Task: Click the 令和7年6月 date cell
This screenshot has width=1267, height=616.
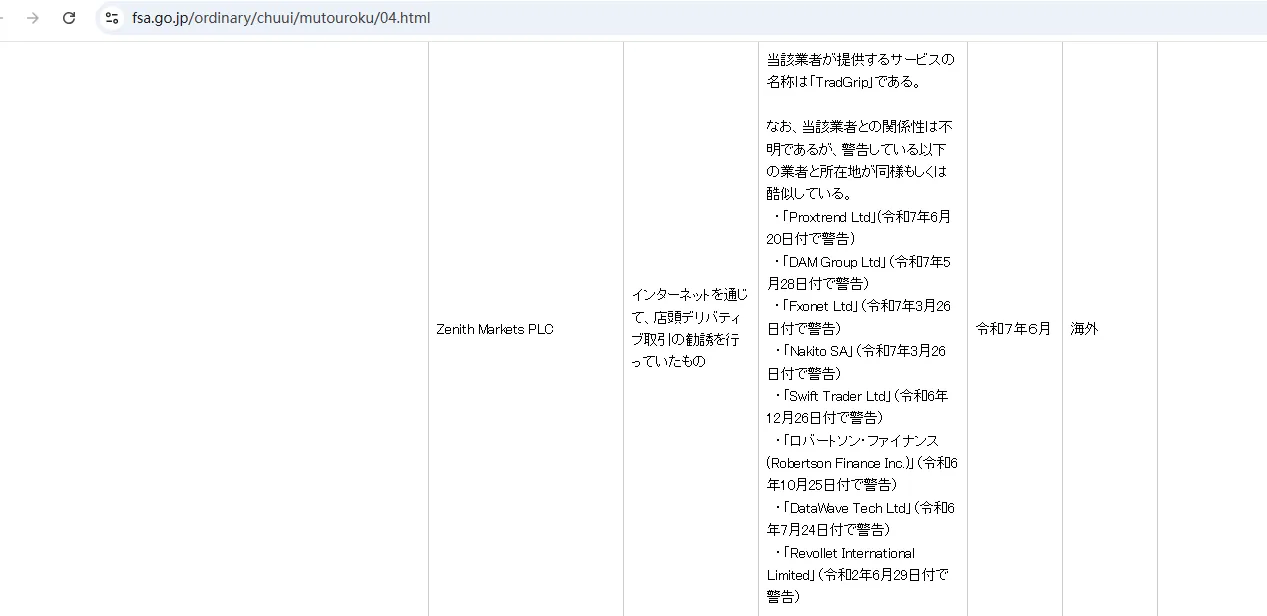Action: click(1013, 329)
